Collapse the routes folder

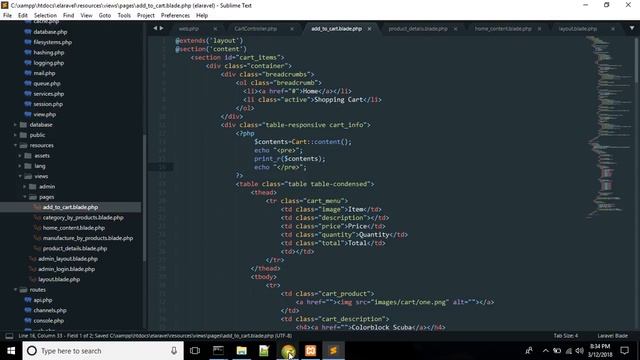[16, 290]
